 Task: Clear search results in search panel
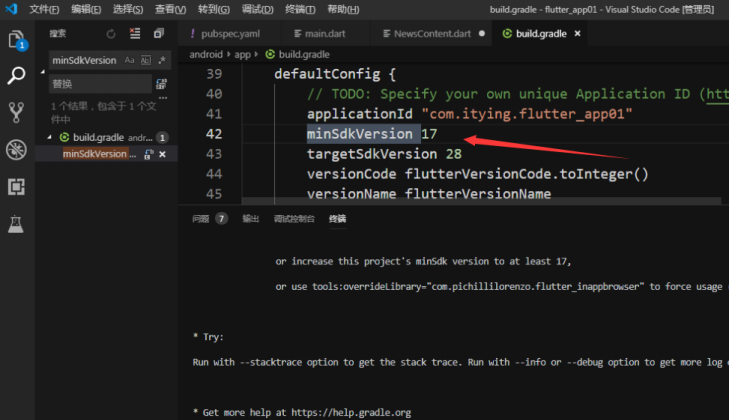coord(134,33)
